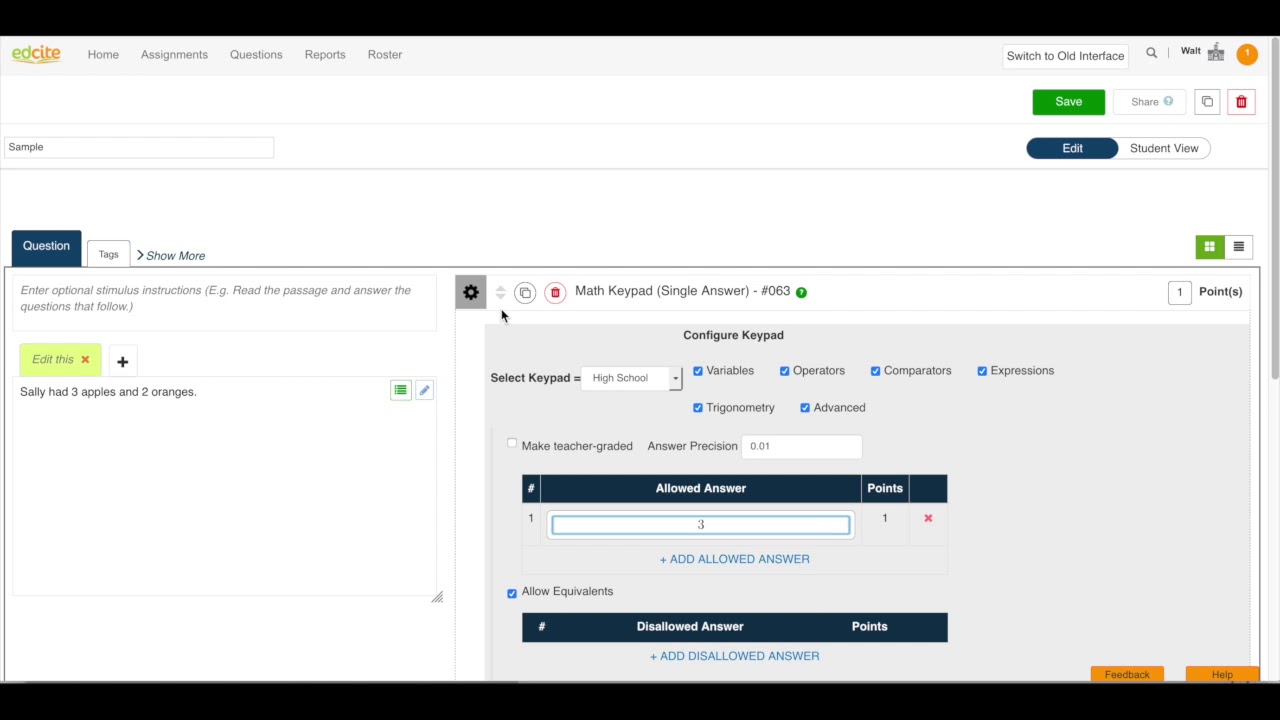Click the Walt user name
Viewport: 1280px width, 720px height.
1190,51
